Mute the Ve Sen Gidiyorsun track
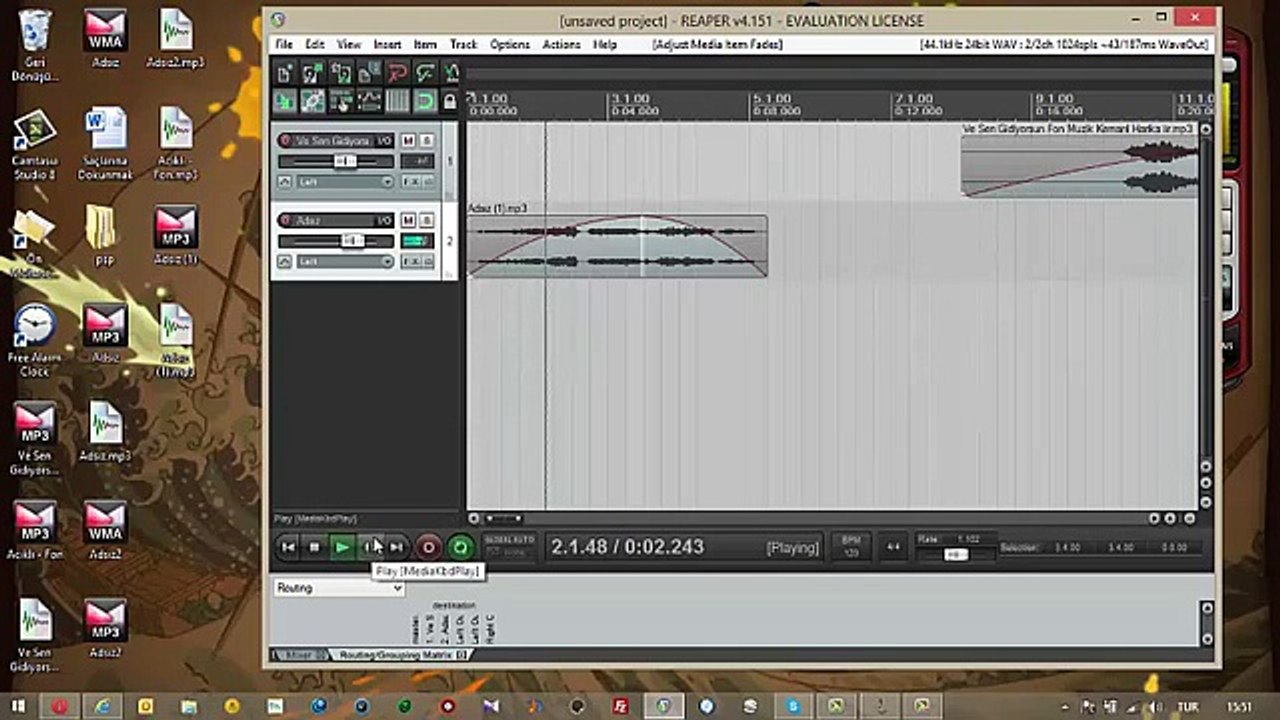Screen dimensions: 1280x720 (x=408, y=141)
